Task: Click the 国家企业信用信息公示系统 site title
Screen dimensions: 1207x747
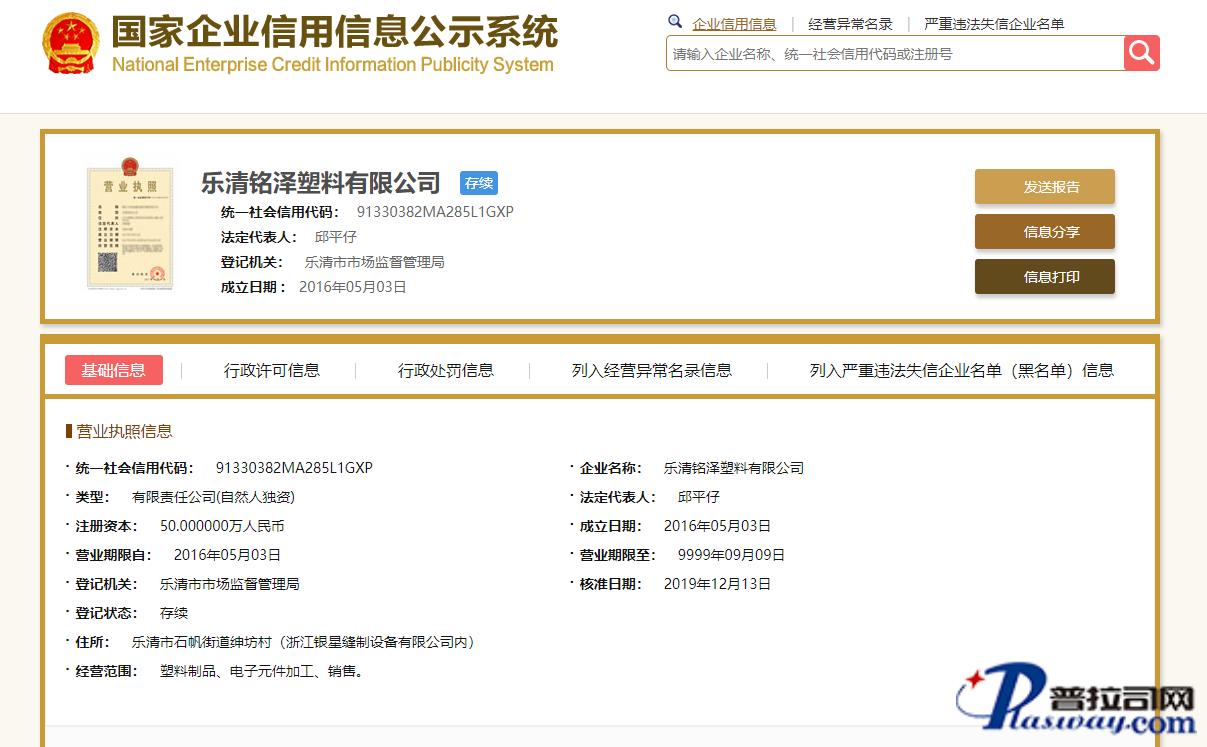Action: point(334,34)
